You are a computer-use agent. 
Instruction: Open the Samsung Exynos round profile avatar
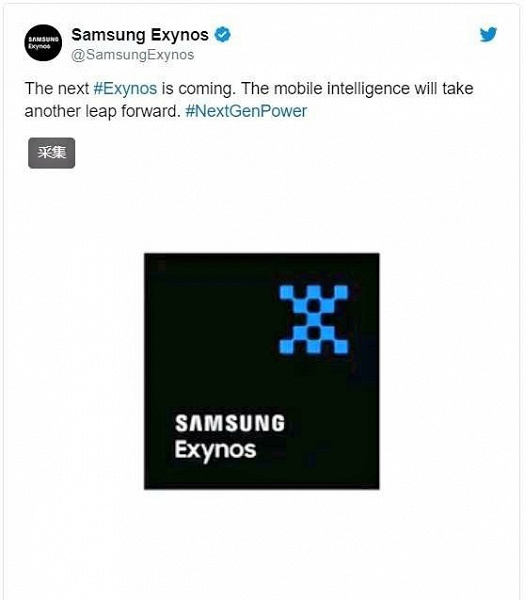pos(43,43)
